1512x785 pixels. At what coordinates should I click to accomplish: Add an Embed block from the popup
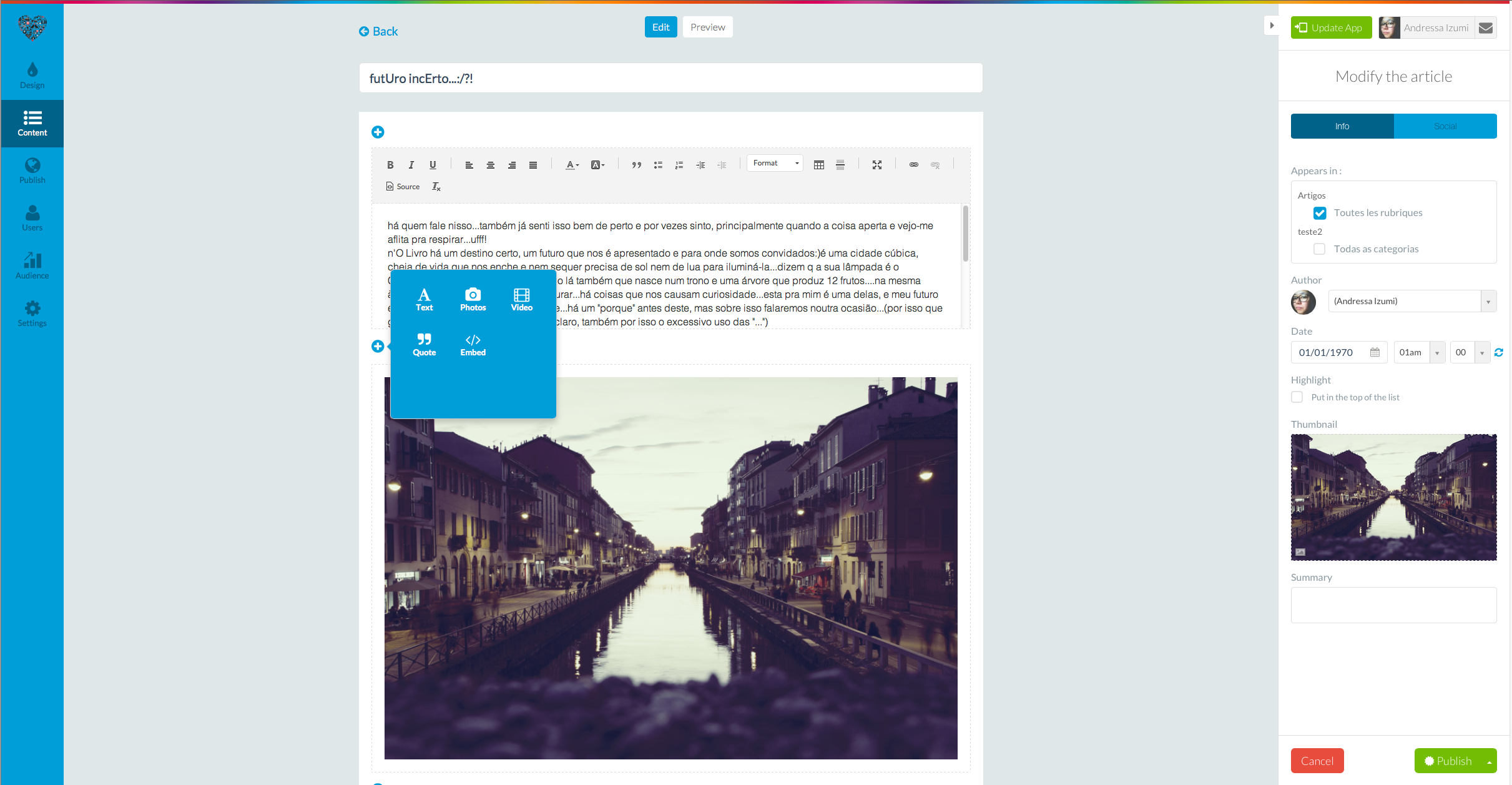[473, 344]
